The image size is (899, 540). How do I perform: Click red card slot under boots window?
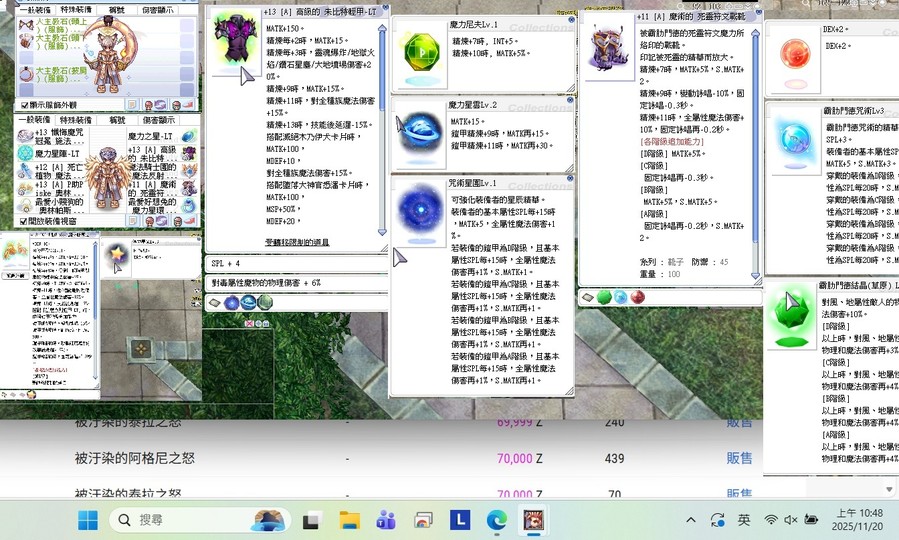click(x=637, y=297)
